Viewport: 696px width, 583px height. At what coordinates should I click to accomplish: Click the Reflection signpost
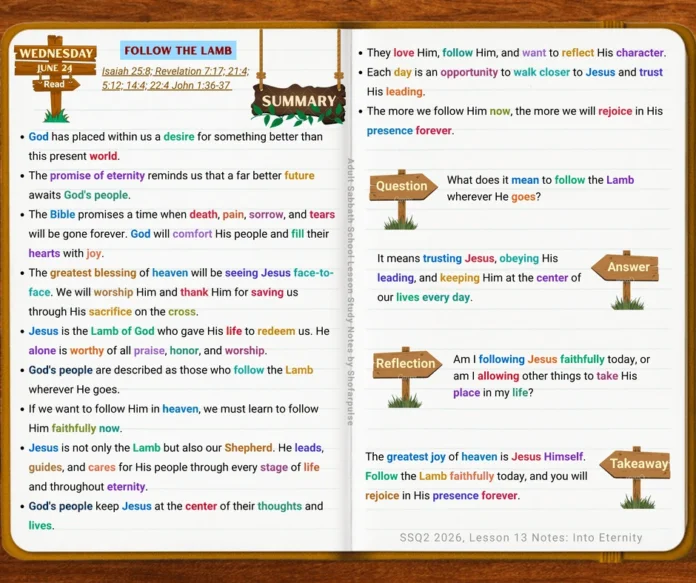coord(407,377)
